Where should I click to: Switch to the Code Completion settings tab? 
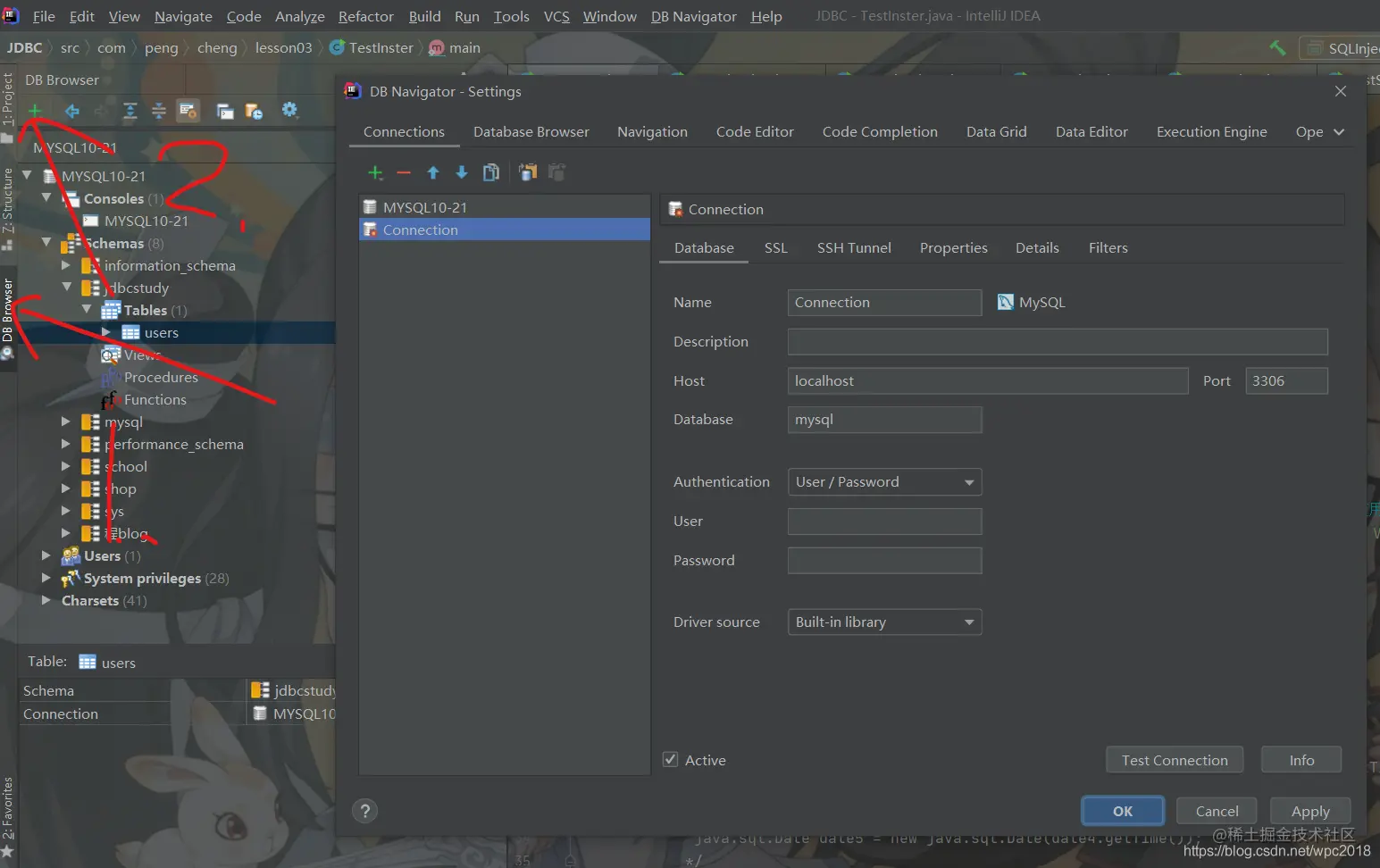pos(880,132)
